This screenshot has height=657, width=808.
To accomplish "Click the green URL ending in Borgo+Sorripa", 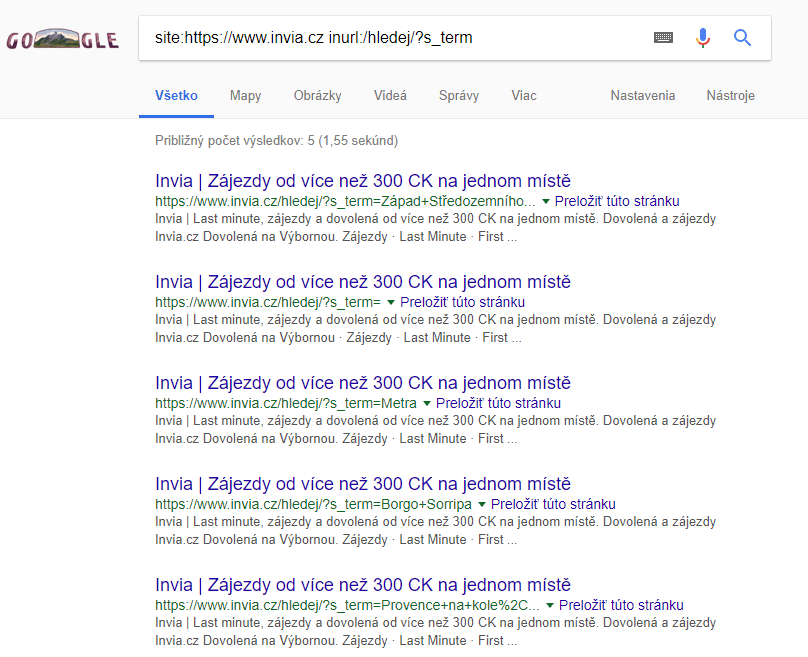I will pos(313,504).
